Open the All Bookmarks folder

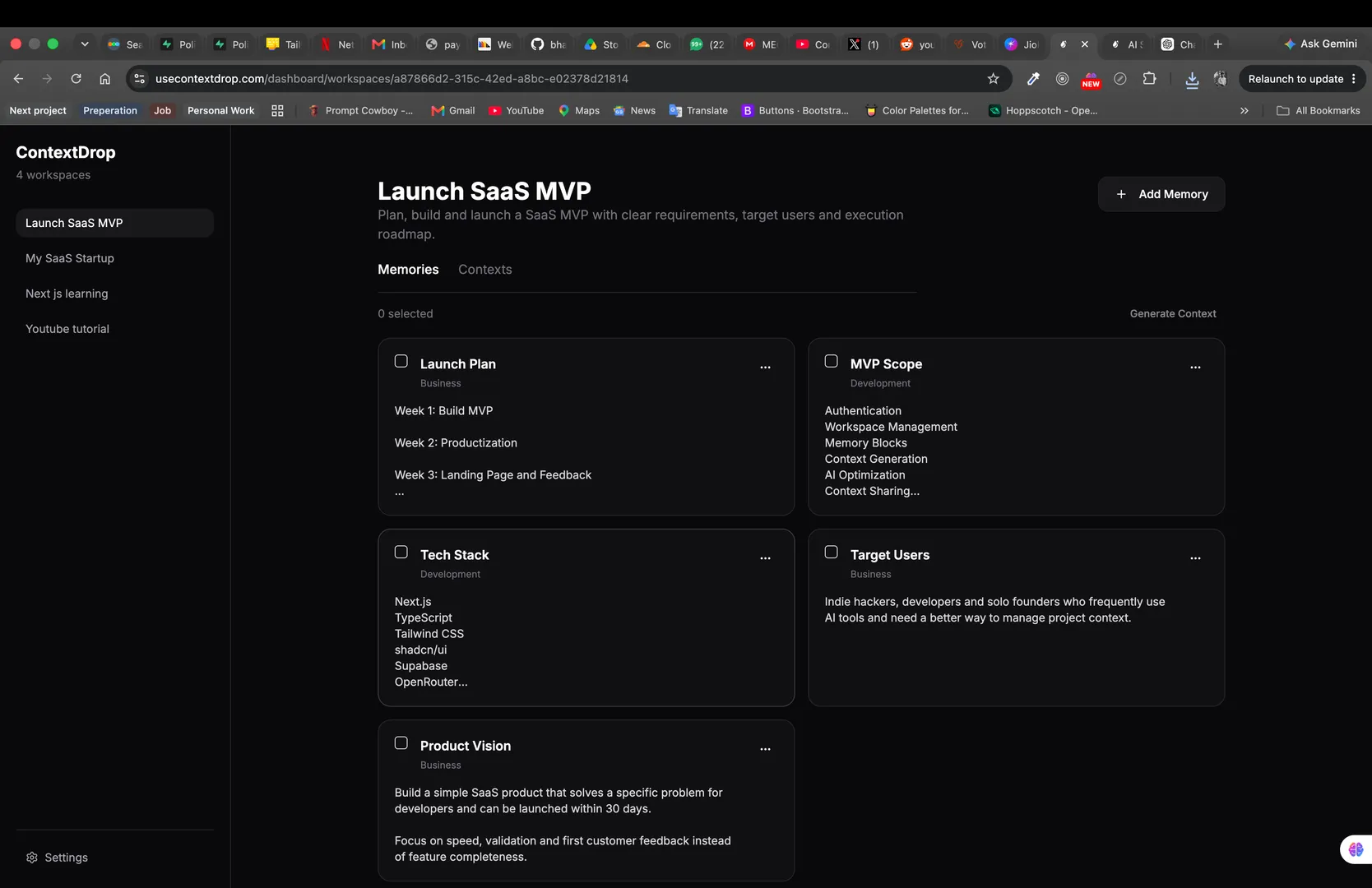pyautogui.click(x=1319, y=110)
